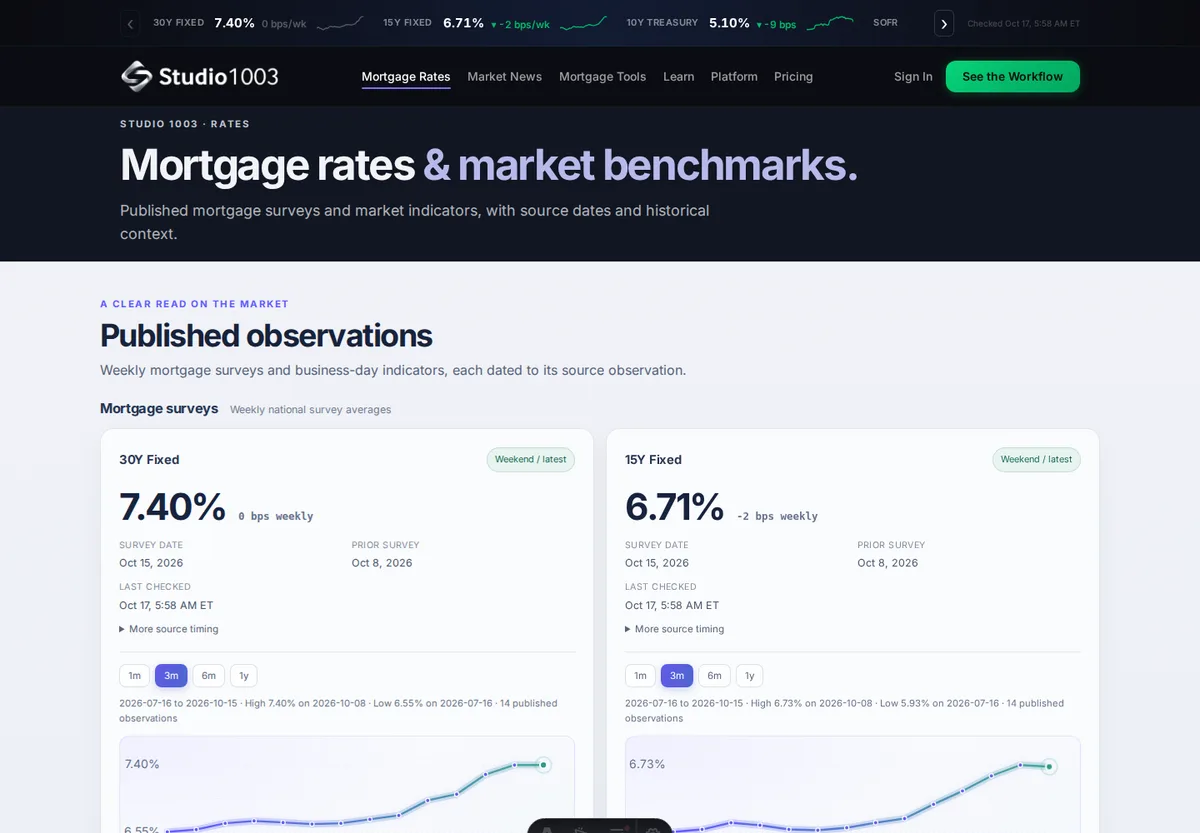1200x833 pixels.
Task: Click the Checked Oct 17, 5:58 AM ET timestamp
Action: click(x=1024, y=23)
